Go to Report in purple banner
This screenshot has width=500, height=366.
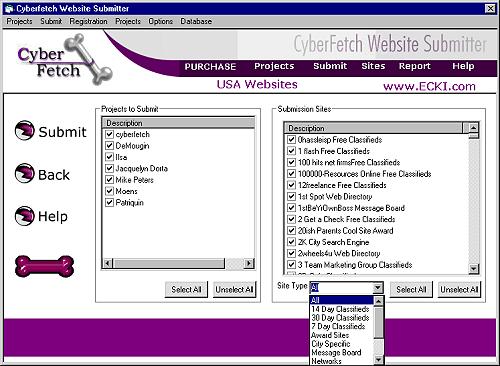coord(415,66)
